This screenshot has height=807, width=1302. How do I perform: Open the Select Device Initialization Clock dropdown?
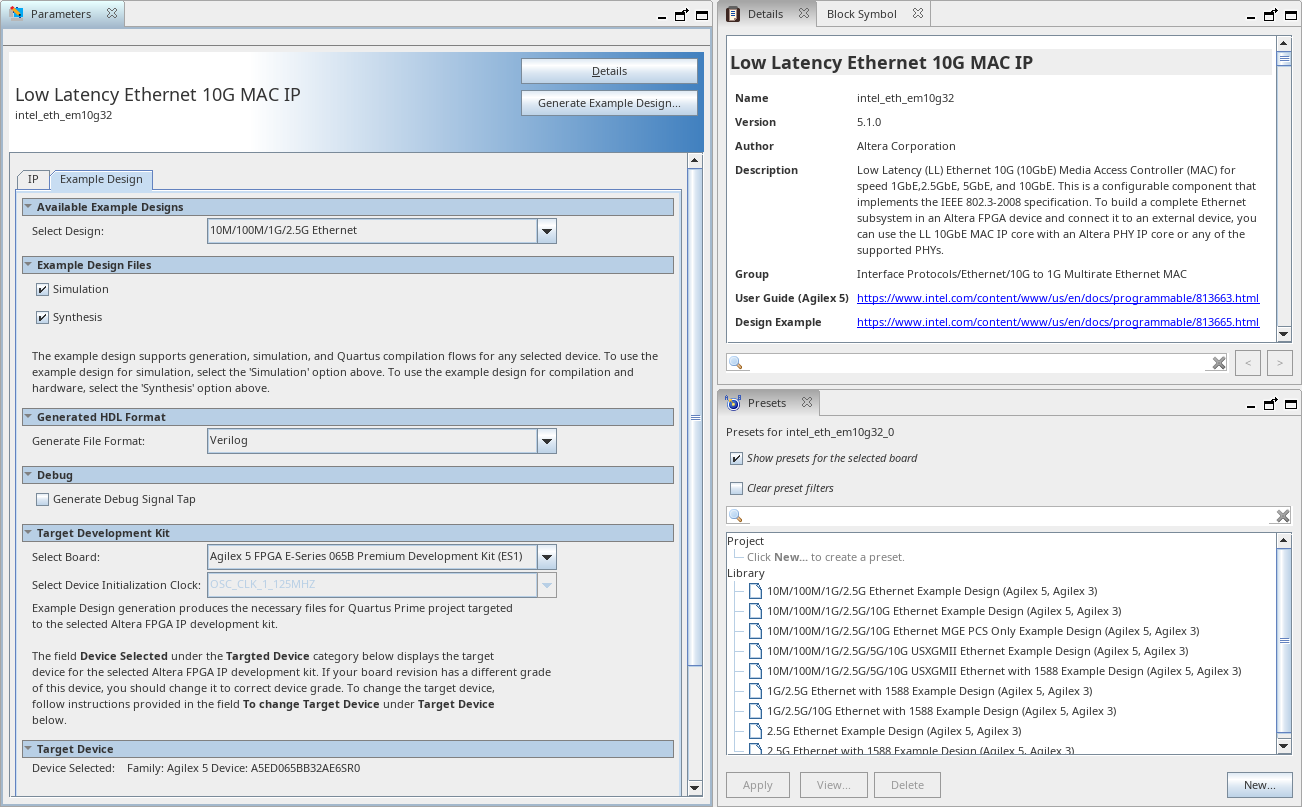point(546,585)
